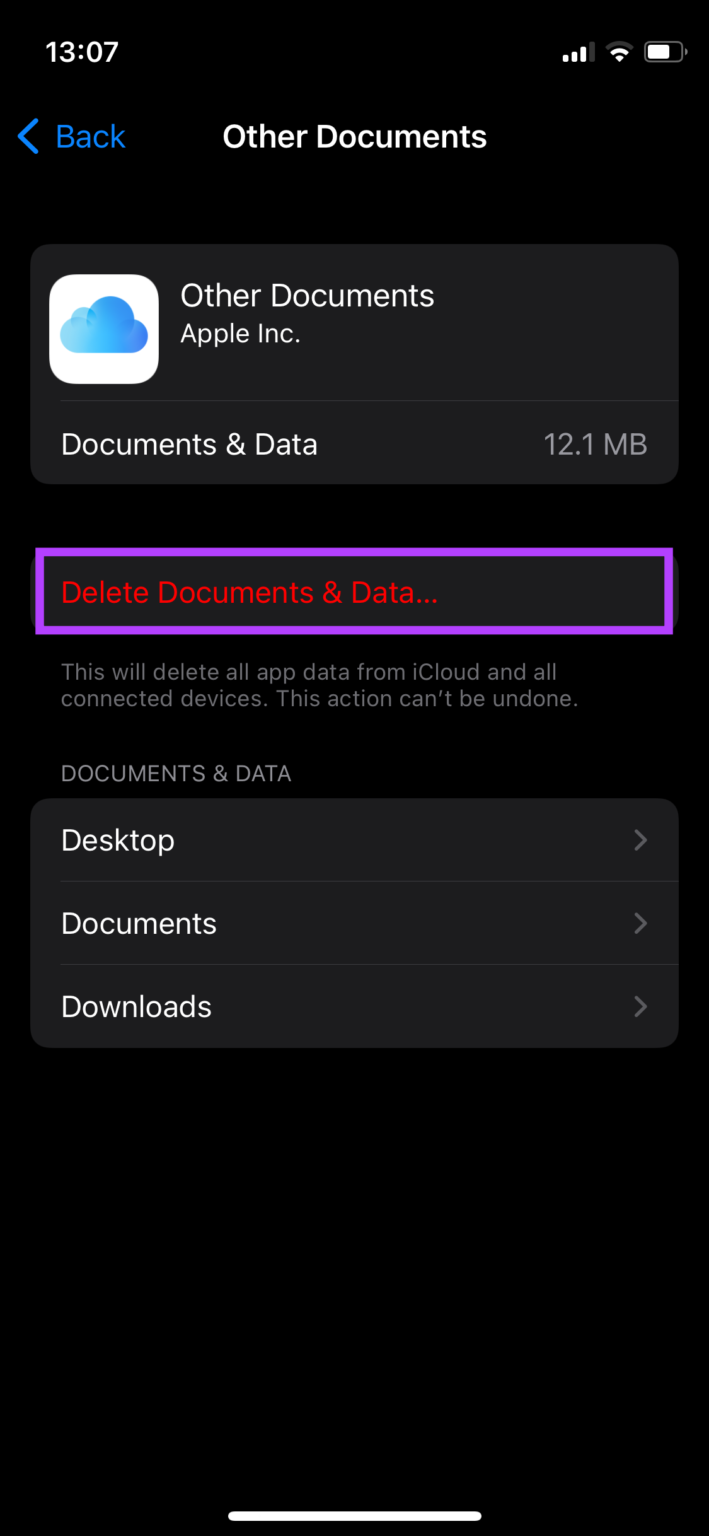Tap the clock in the status bar
This screenshot has height=1536, width=709.
(x=81, y=51)
